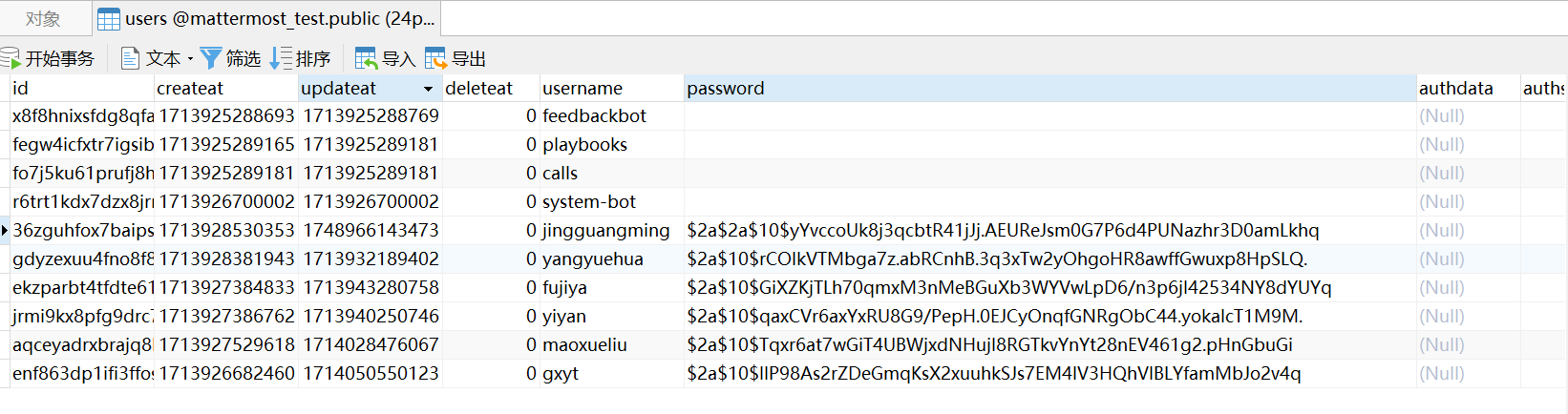Click the password hash for yangyuehua

pyautogui.click(x=997, y=259)
